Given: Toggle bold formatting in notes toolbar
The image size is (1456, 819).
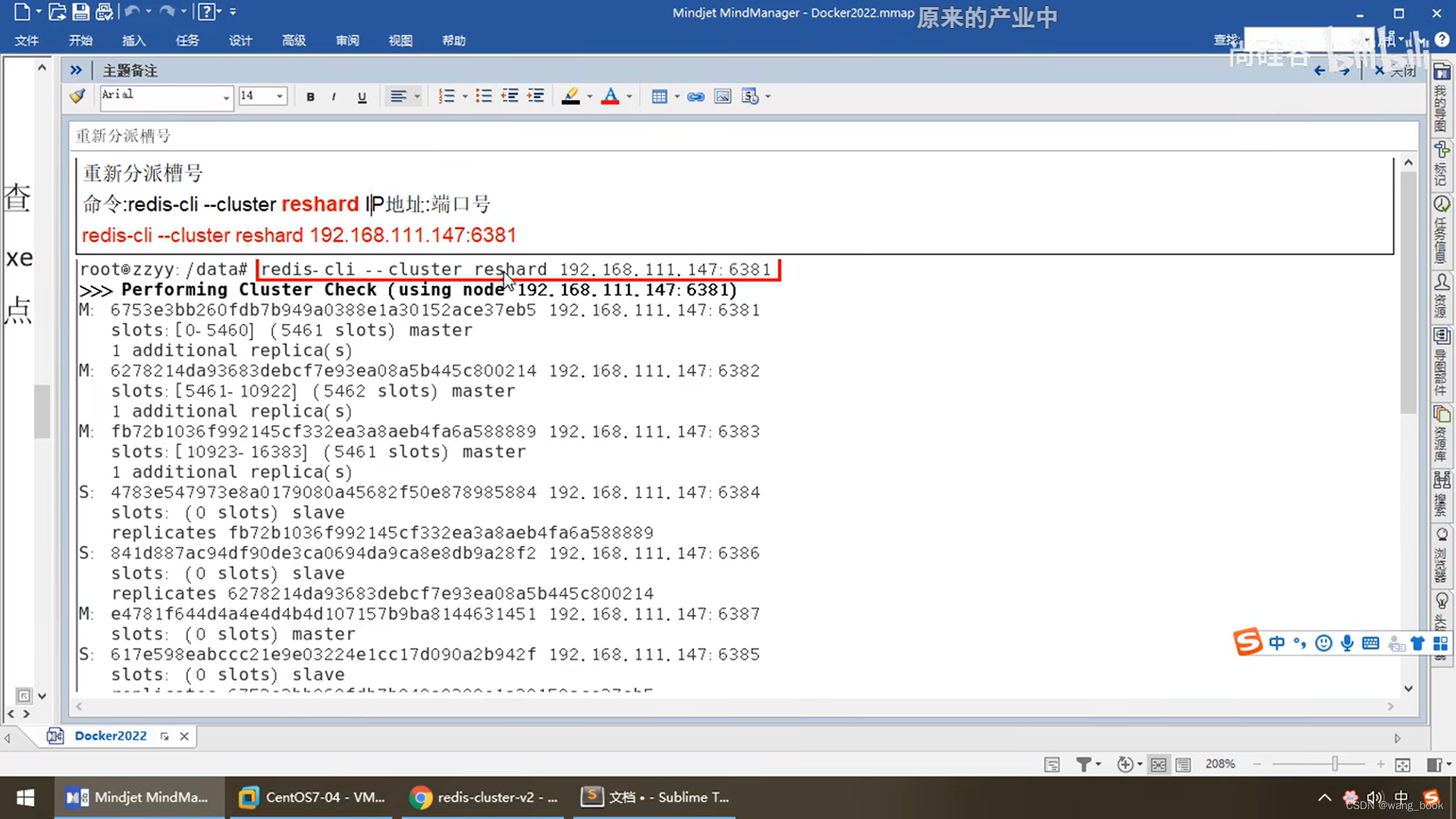Looking at the screenshot, I should pos(310,96).
